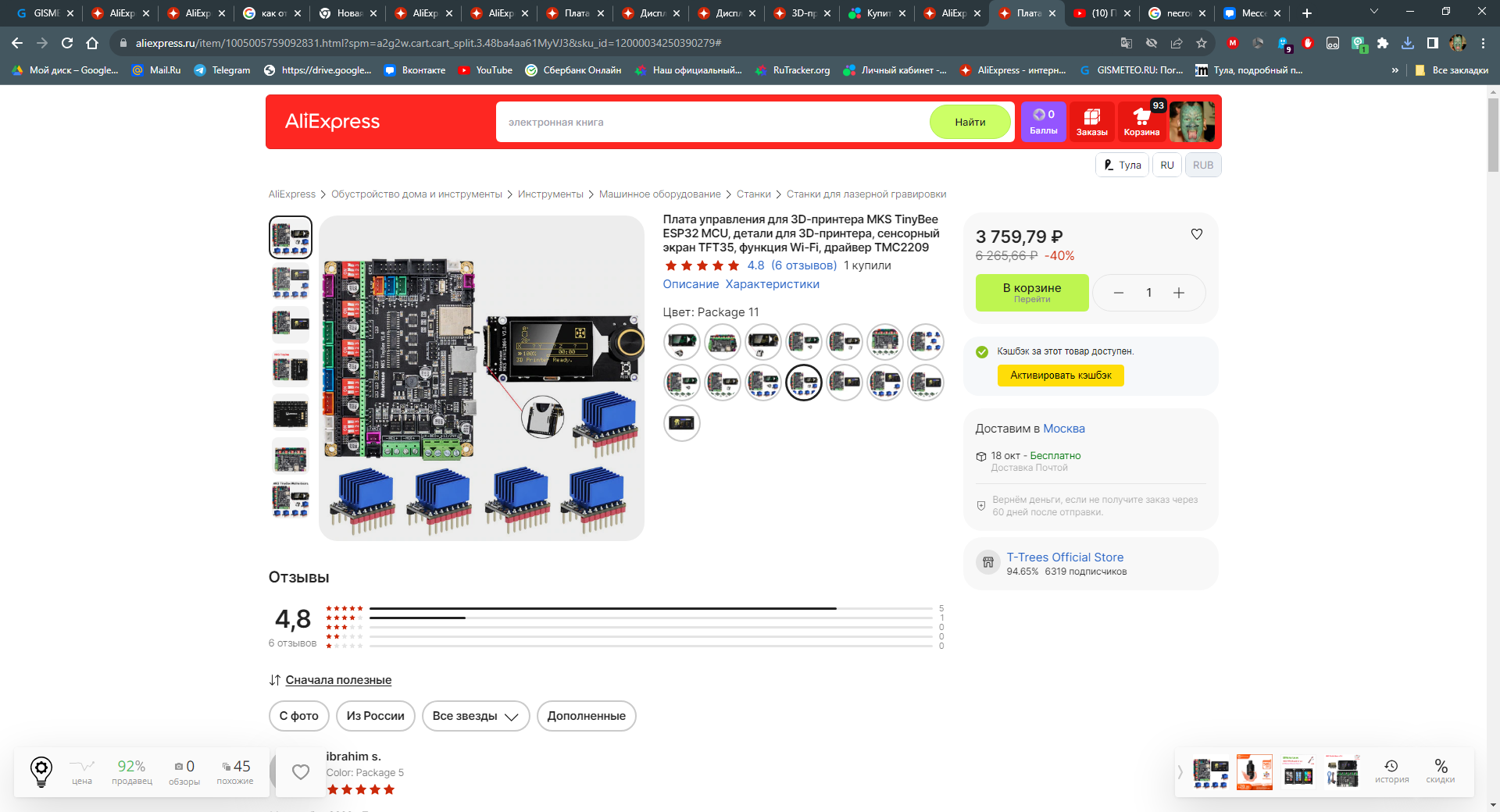This screenshot has width=1500, height=812.
Task: Open a new browser tab
Action: (1307, 13)
